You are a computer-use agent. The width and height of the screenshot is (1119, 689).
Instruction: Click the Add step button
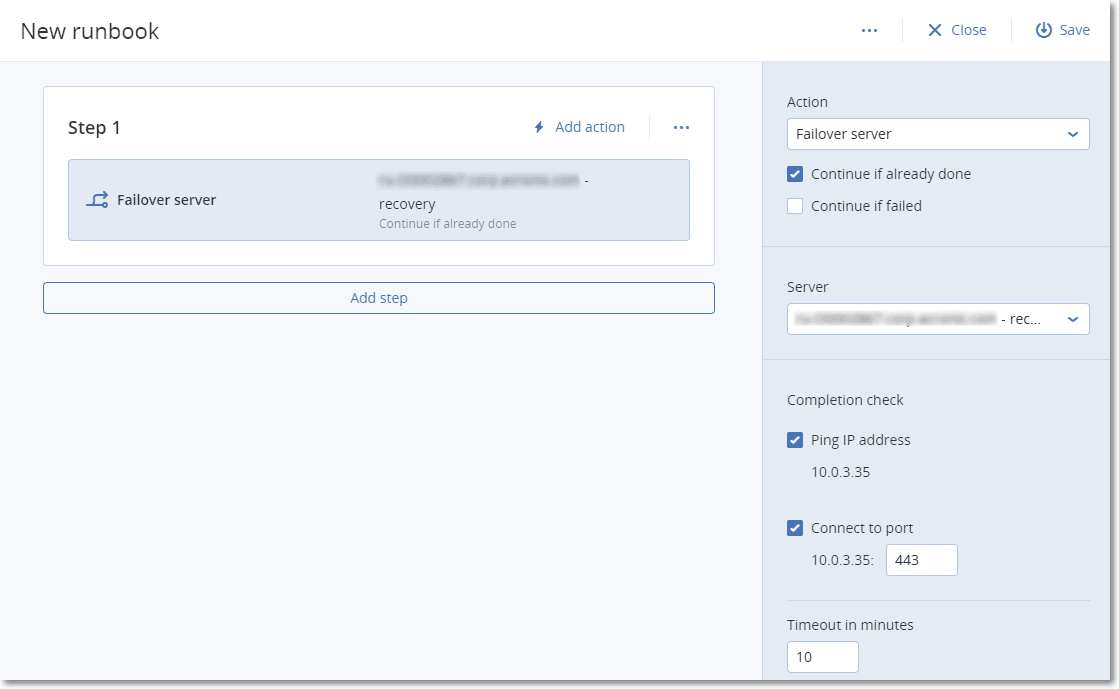click(378, 297)
